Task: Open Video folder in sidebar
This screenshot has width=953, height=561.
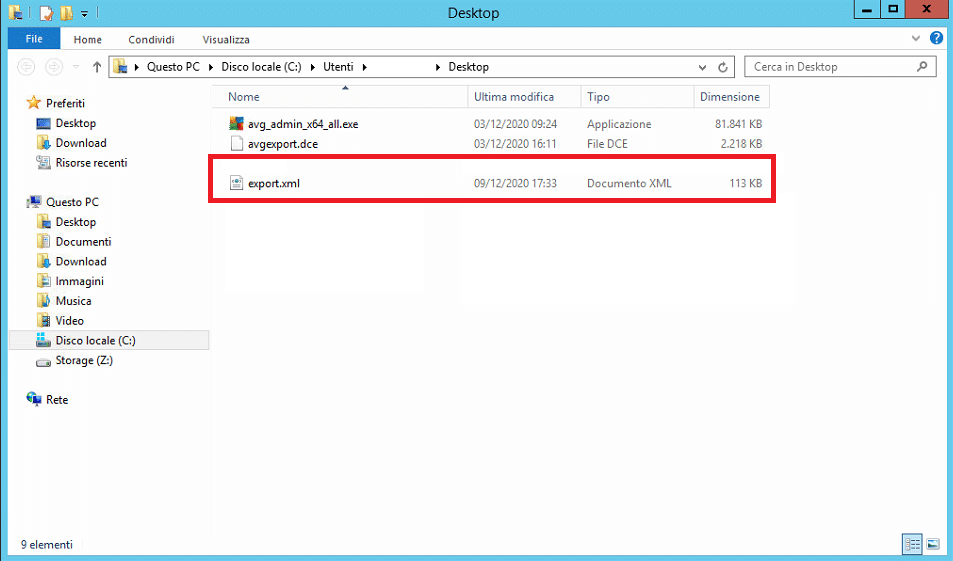Action: point(70,321)
